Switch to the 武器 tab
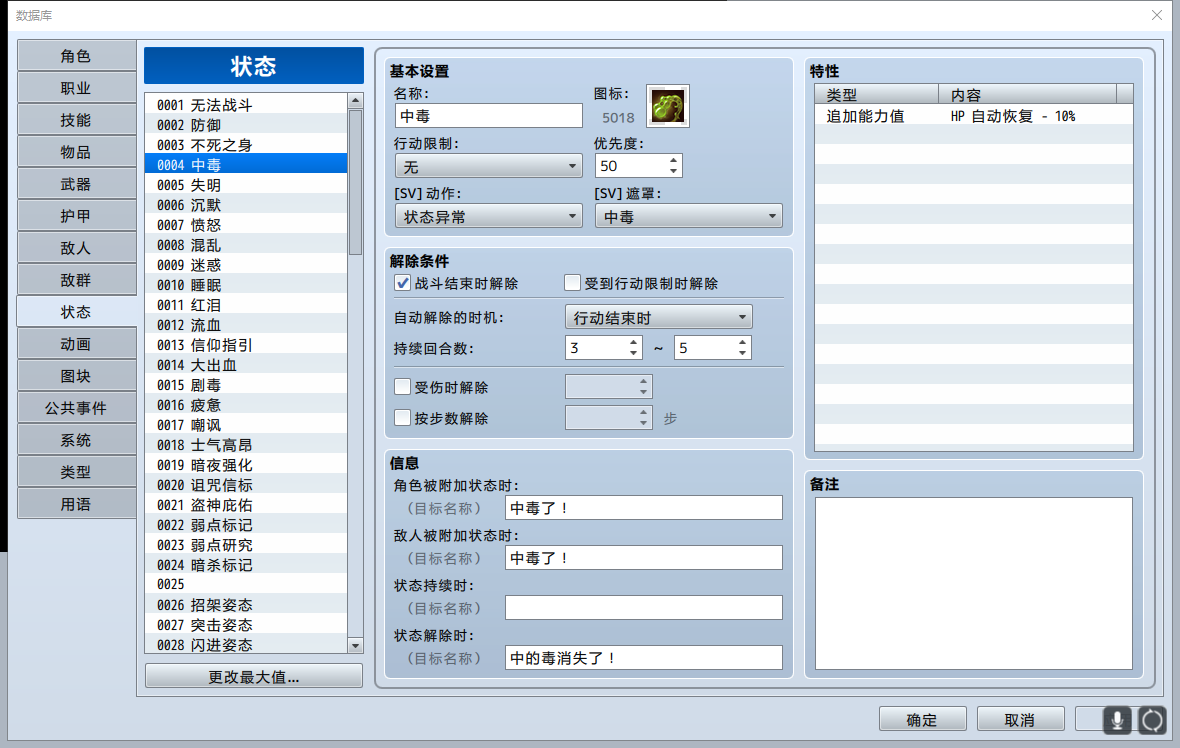This screenshot has height=748, width=1180. coord(76,184)
